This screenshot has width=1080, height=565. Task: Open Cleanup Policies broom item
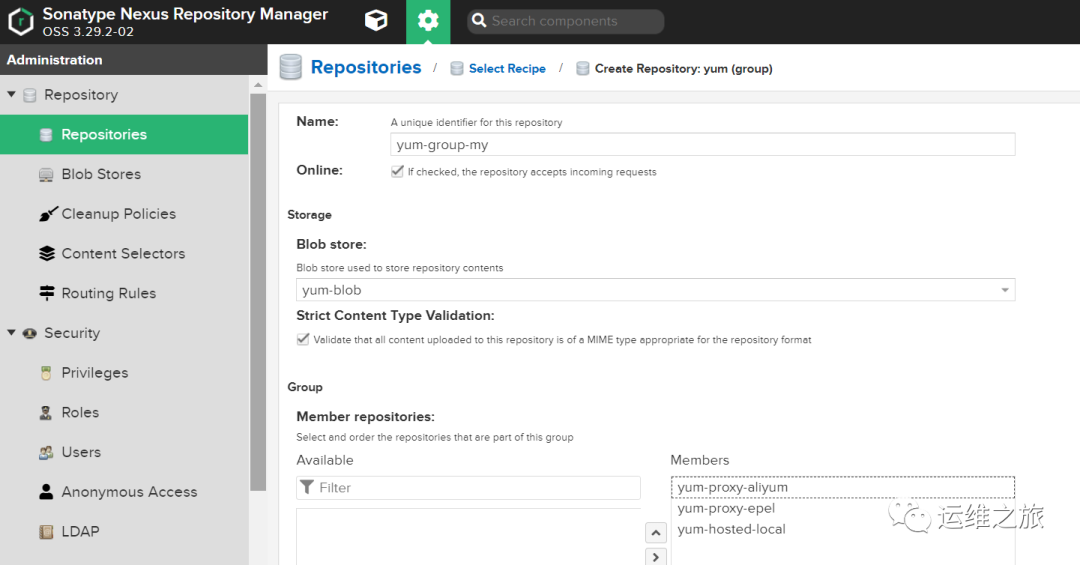(118, 214)
